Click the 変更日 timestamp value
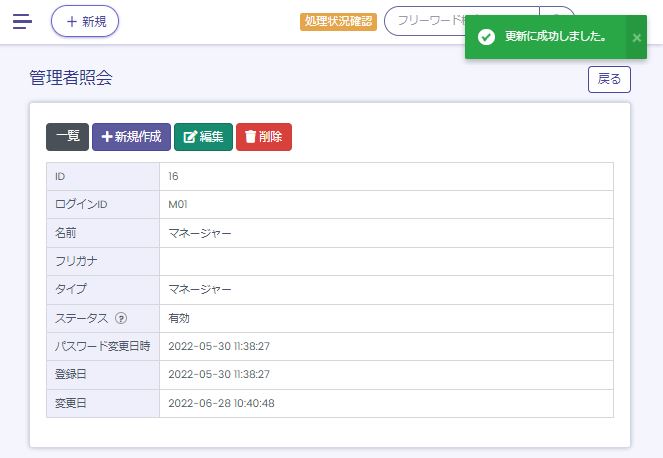 [x=221, y=403]
